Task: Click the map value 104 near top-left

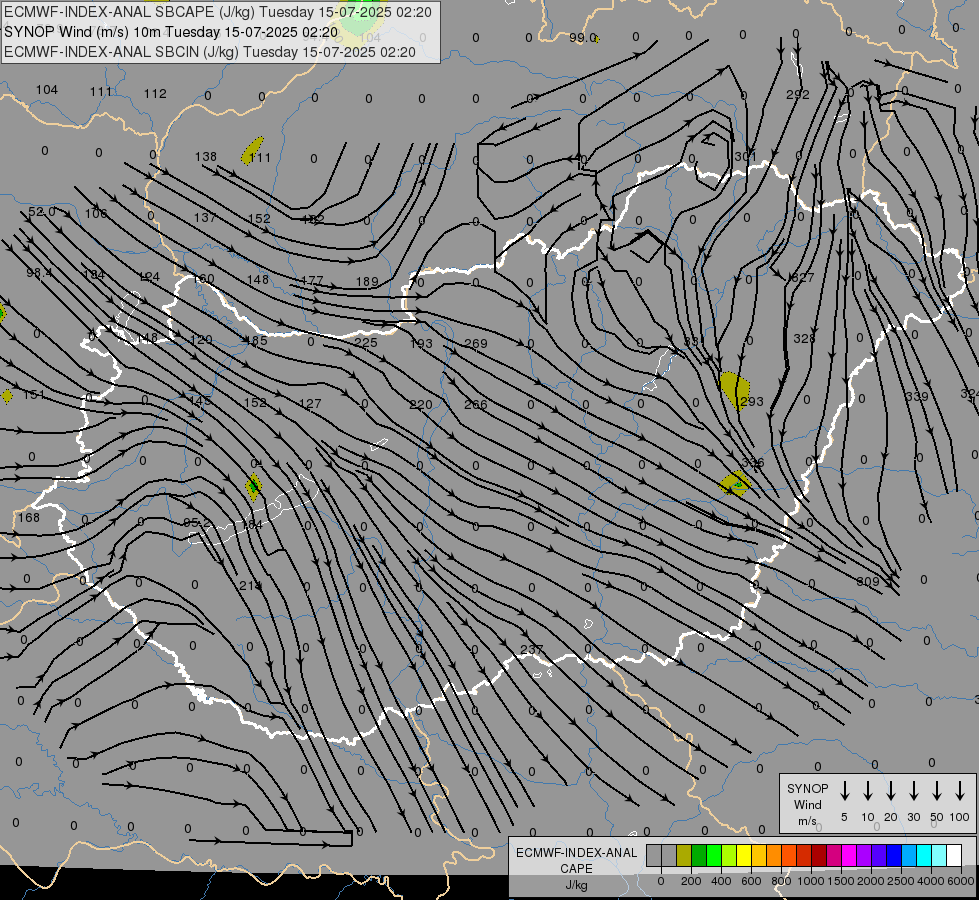Action: 47,90
